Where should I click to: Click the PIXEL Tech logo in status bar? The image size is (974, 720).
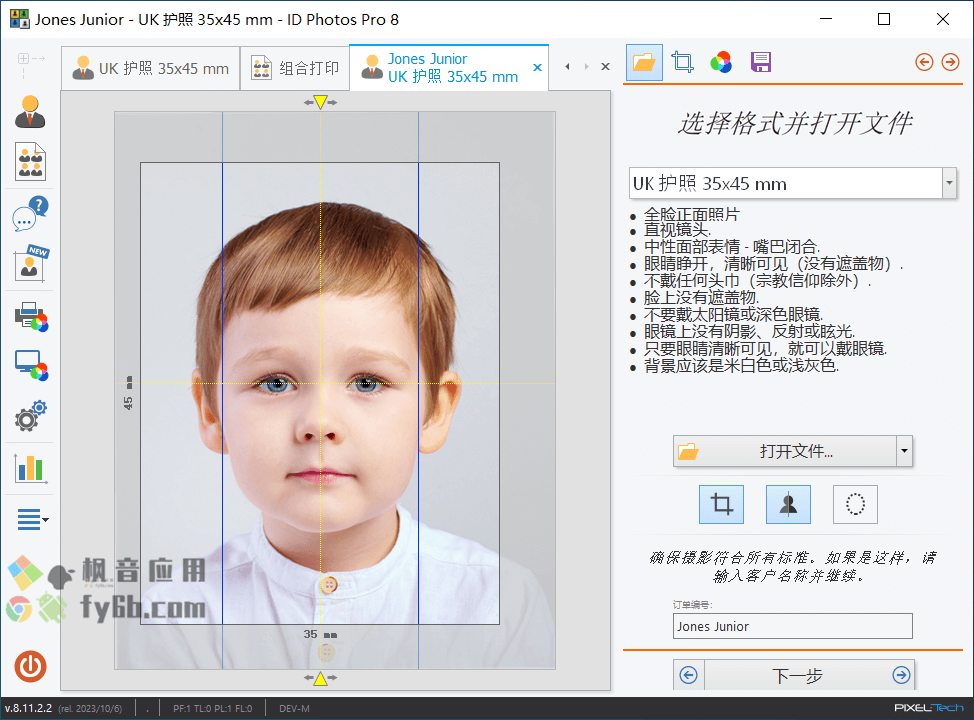tap(929, 708)
